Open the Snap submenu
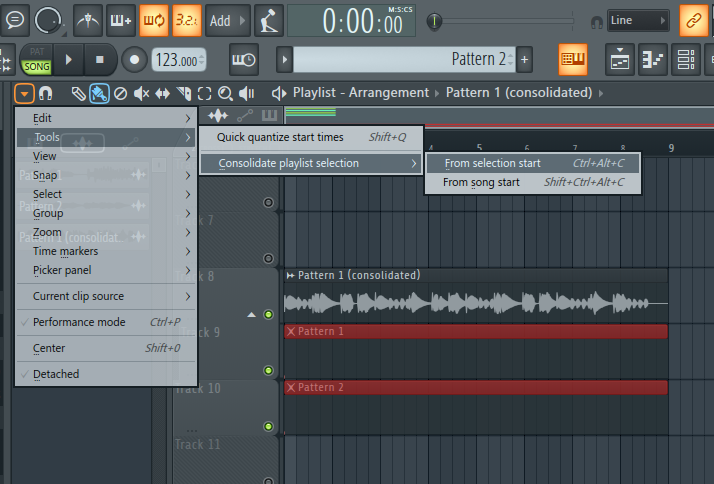This screenshot has height=484, width=714. point(107,175)
